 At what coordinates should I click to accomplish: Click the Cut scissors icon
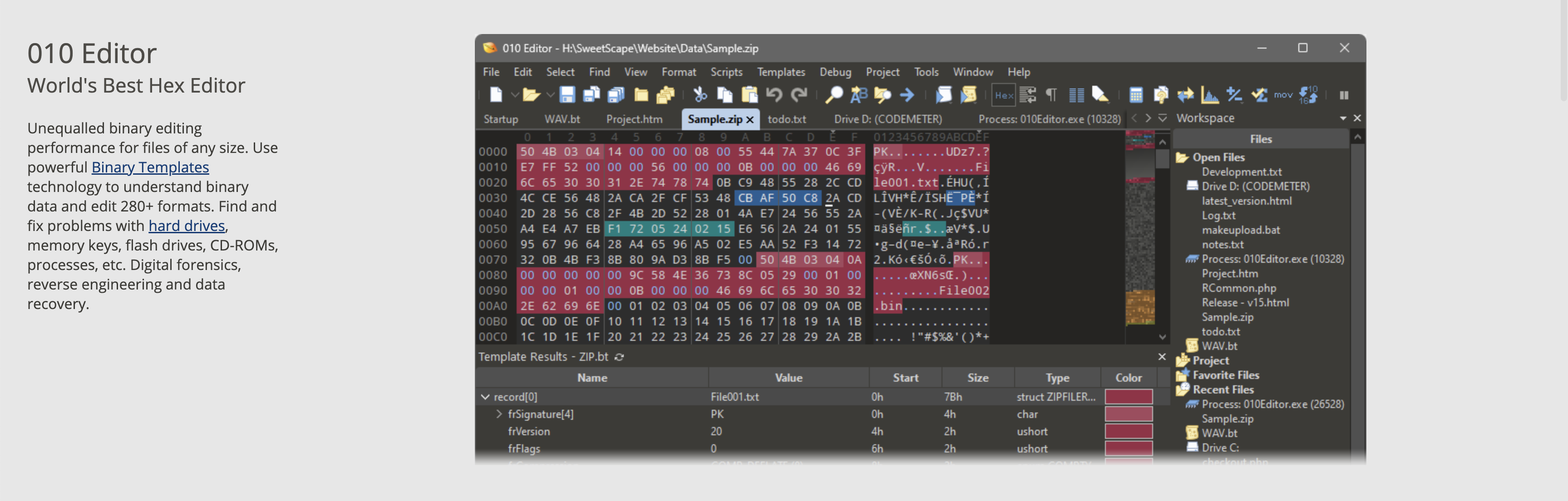pos(700,95)
